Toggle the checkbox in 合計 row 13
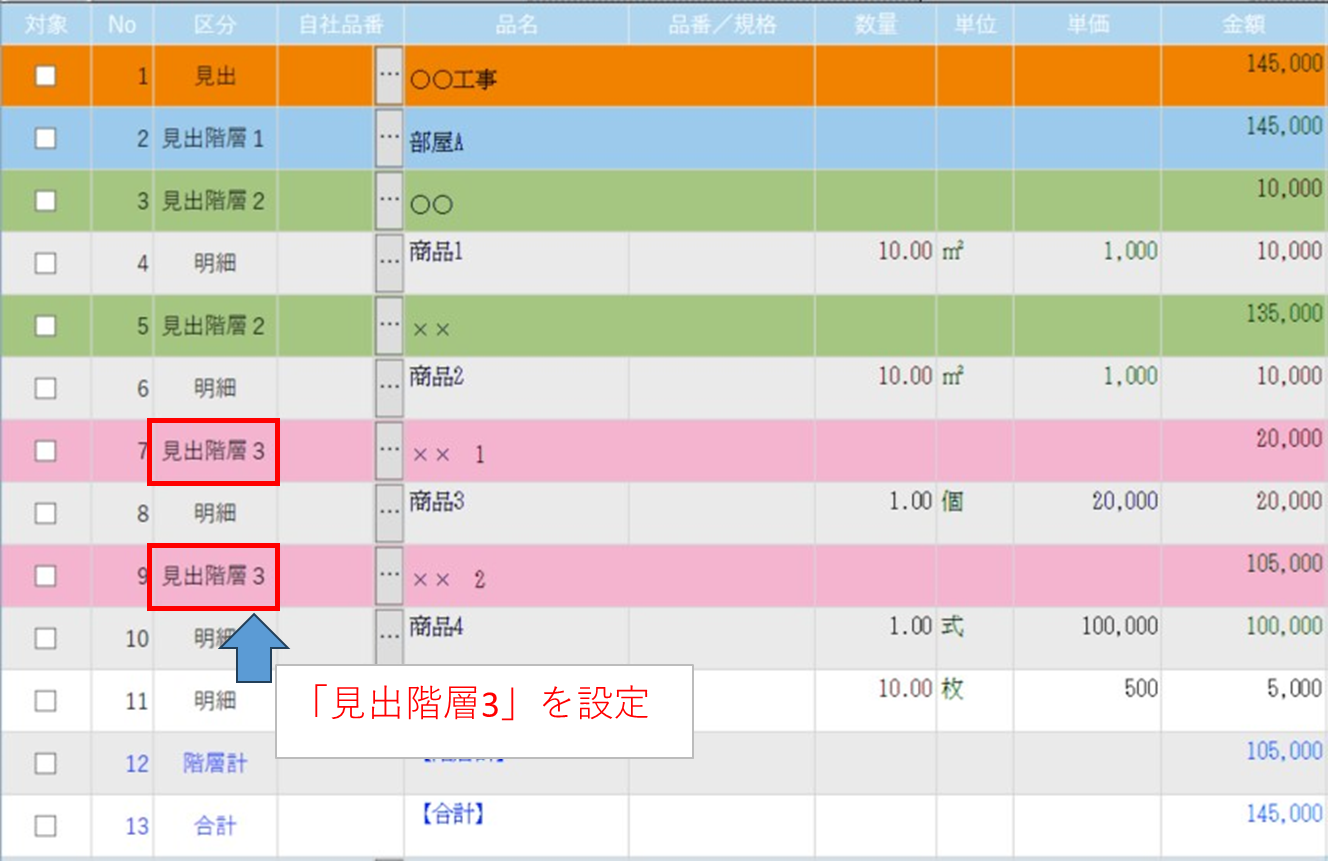 pos(45,826)
